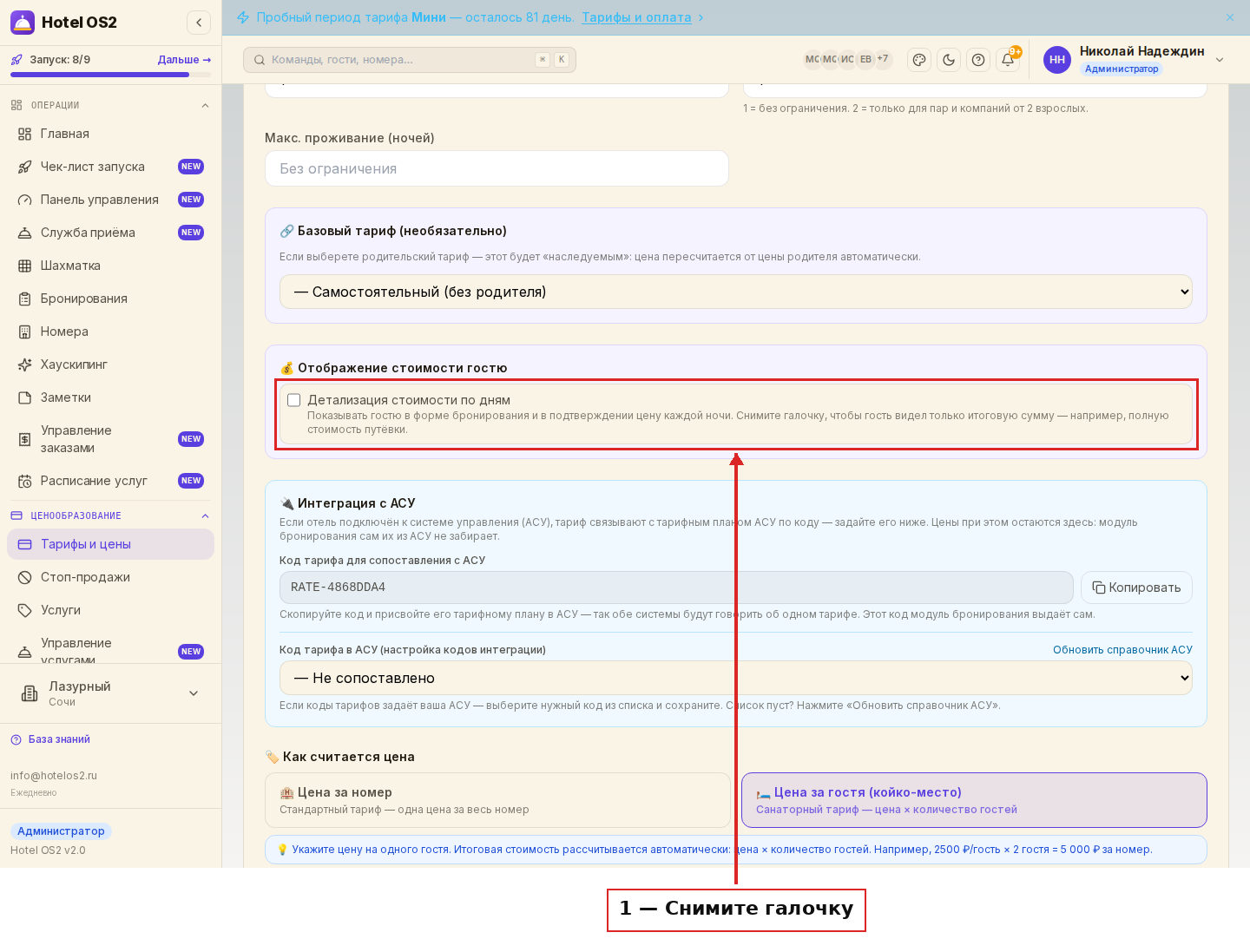Image resolution: width=1250 pixels, height=952 pixels.
Task: Open the +7 online users badge
Action: pos(883,59)
